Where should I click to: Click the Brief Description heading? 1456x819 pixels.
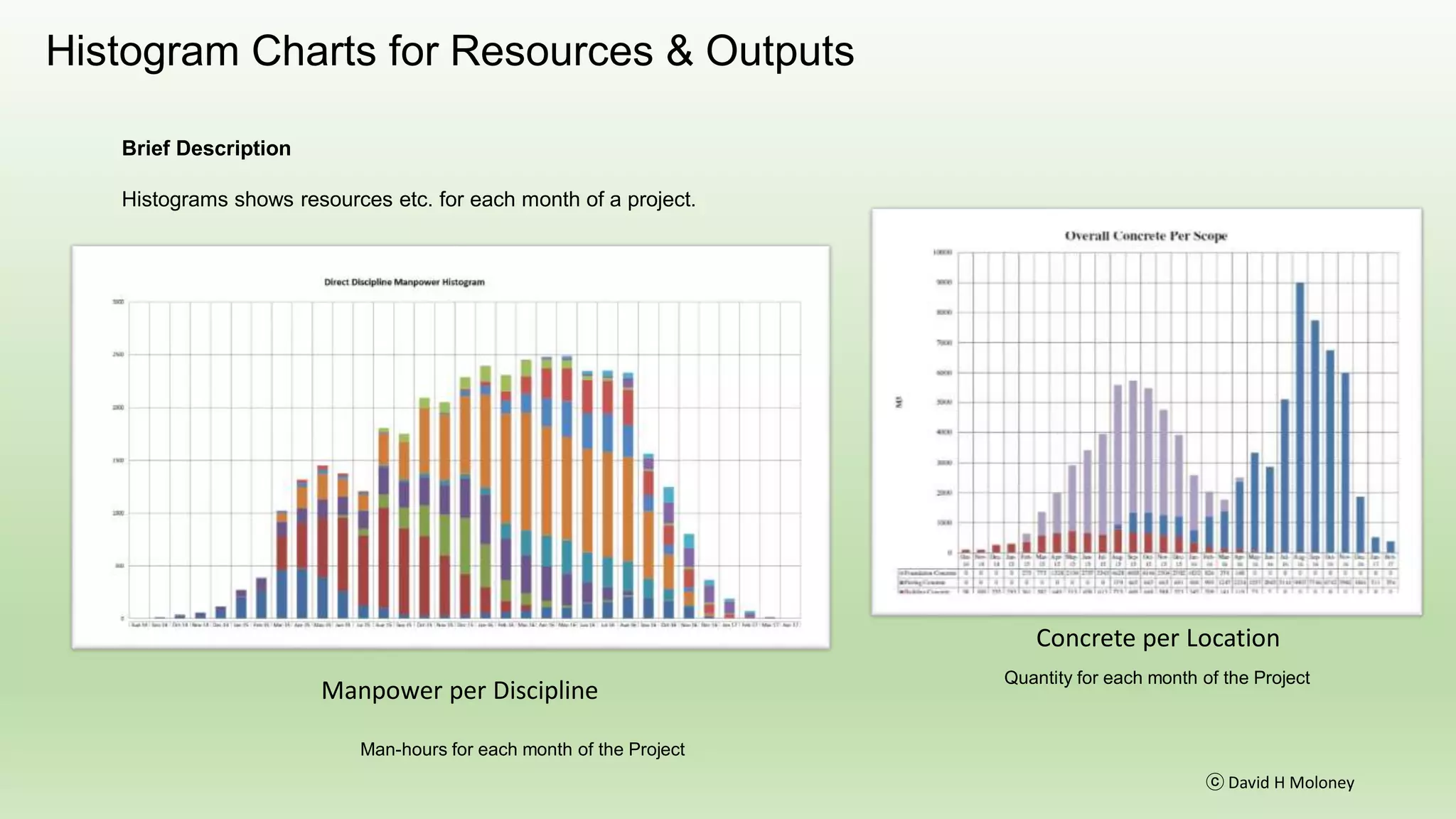206,149
